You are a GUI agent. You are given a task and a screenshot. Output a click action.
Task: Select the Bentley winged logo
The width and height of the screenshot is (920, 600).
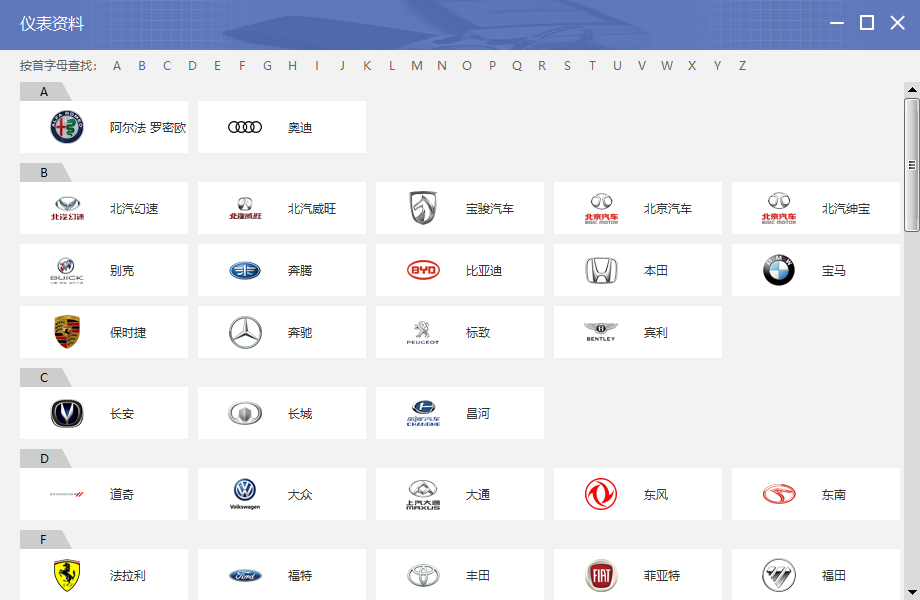(x=601, y=332)
